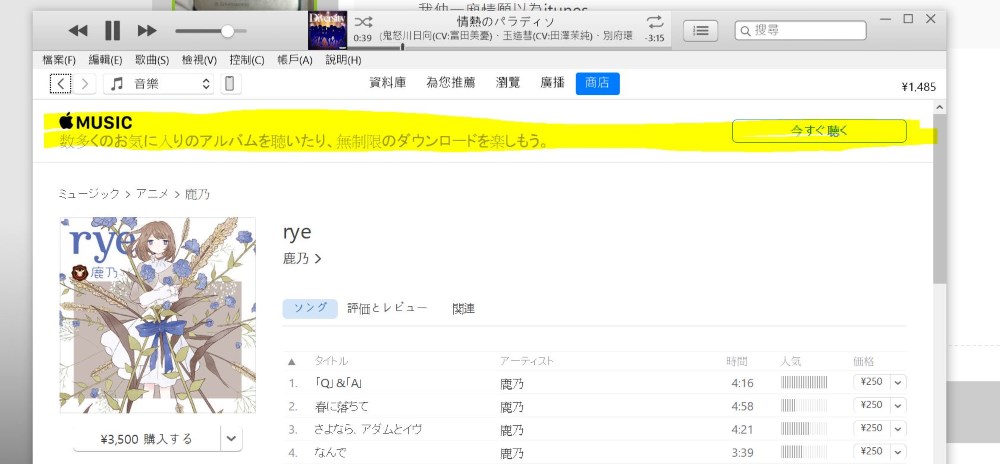Select song さよなら、アダムとイヴ
The width and height of the screenshot is (1000, 464).
pyautogui.click(x=368, y=430)
